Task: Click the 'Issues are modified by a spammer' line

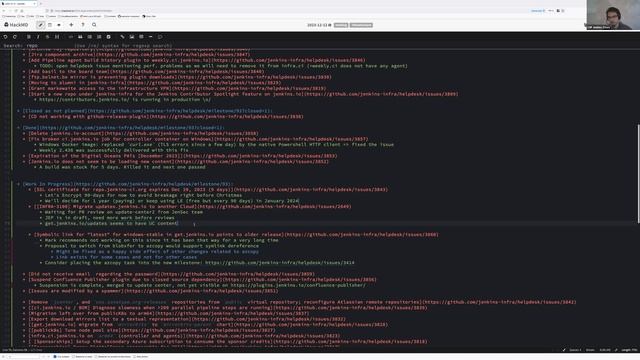Action: pos(153,291)
